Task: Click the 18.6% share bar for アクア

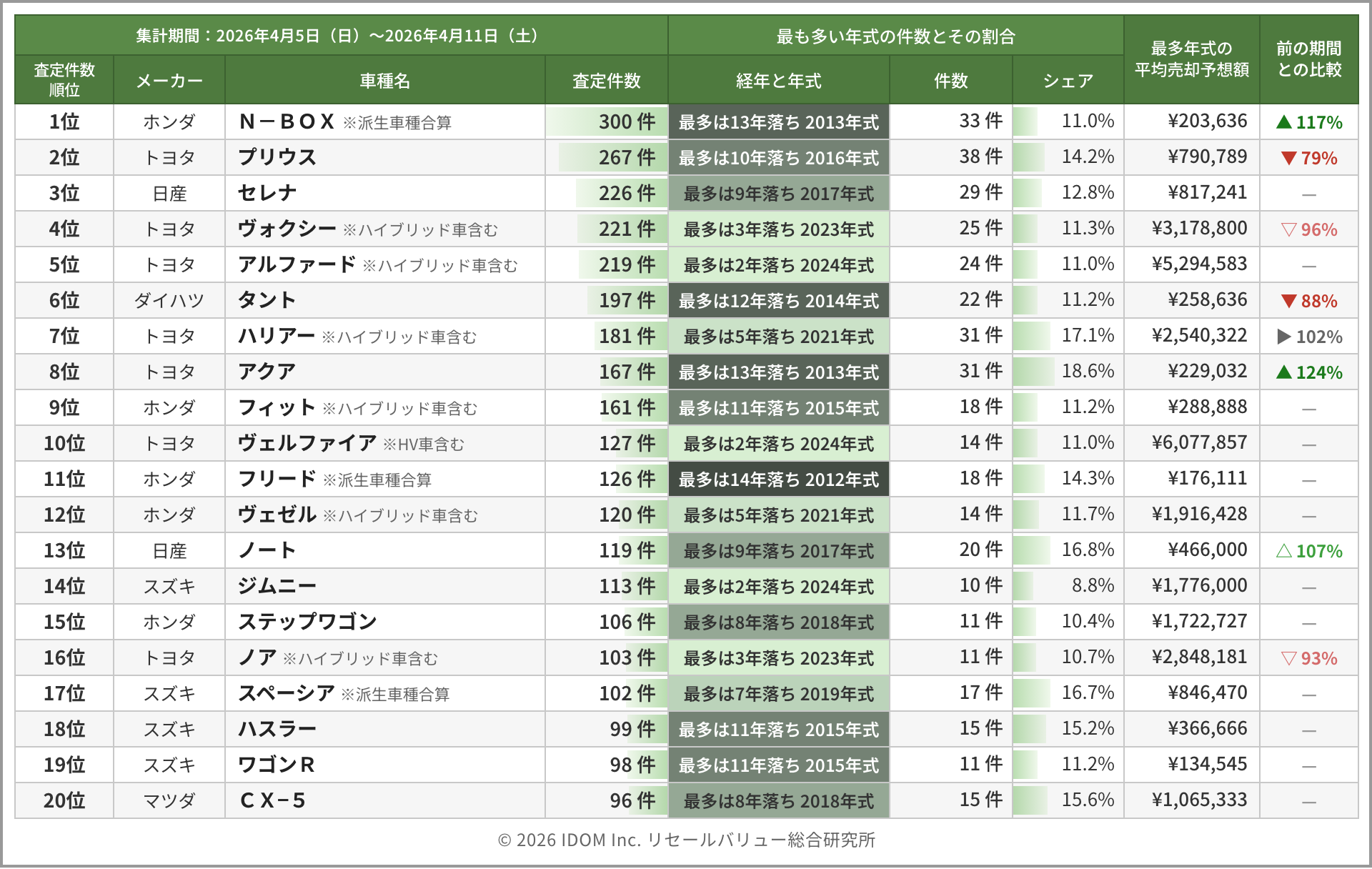Action: click(1033, 372)
